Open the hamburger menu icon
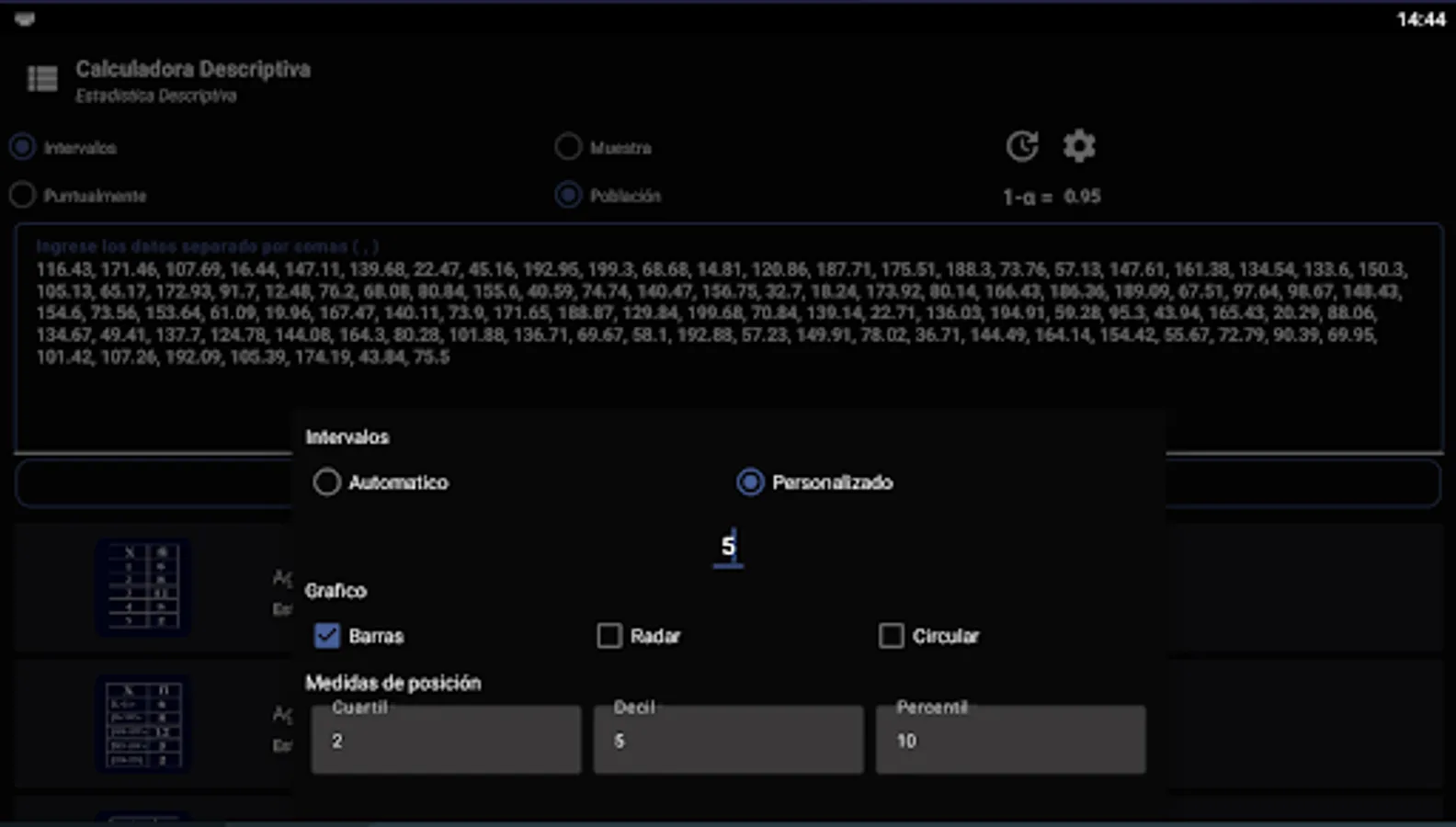1456x827 pixels. coord(42,79)
